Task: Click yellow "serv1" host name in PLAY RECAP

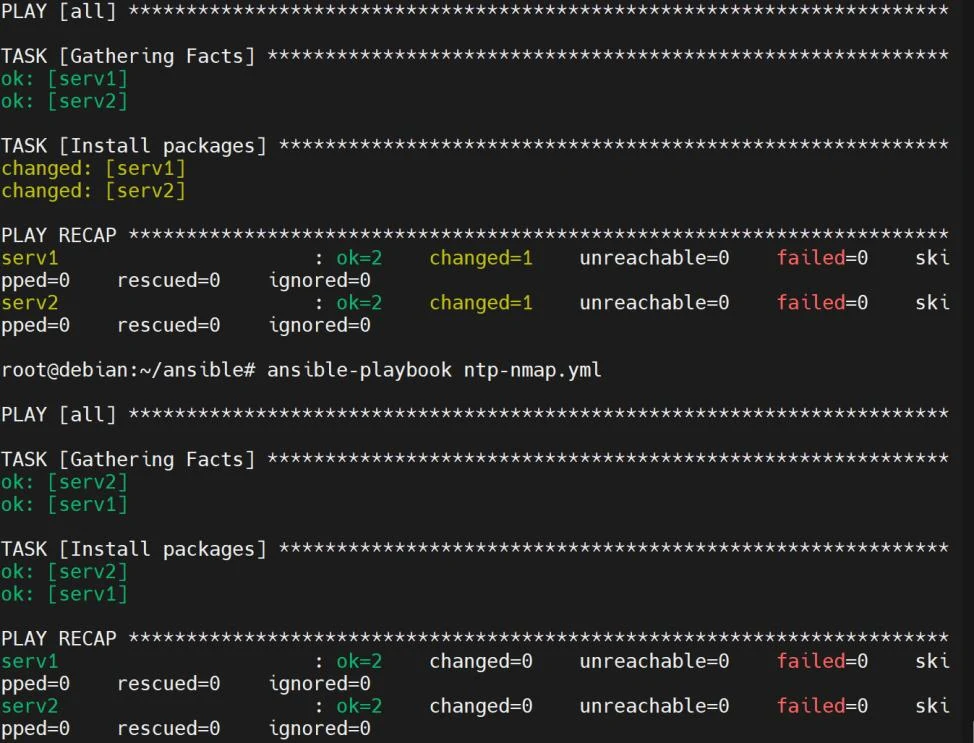Action: click(30, 258)
